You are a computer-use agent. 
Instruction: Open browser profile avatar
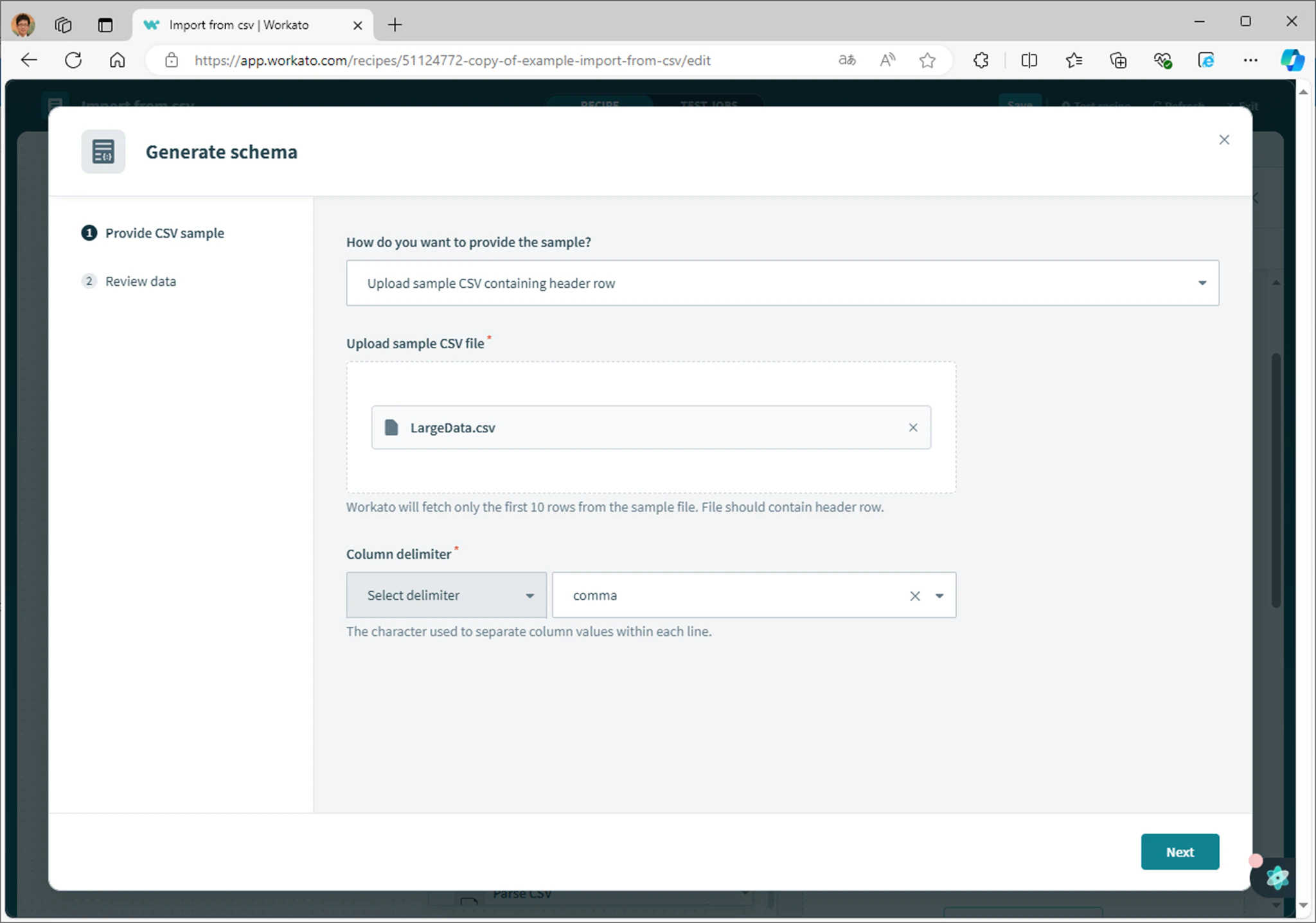[24, 24]
